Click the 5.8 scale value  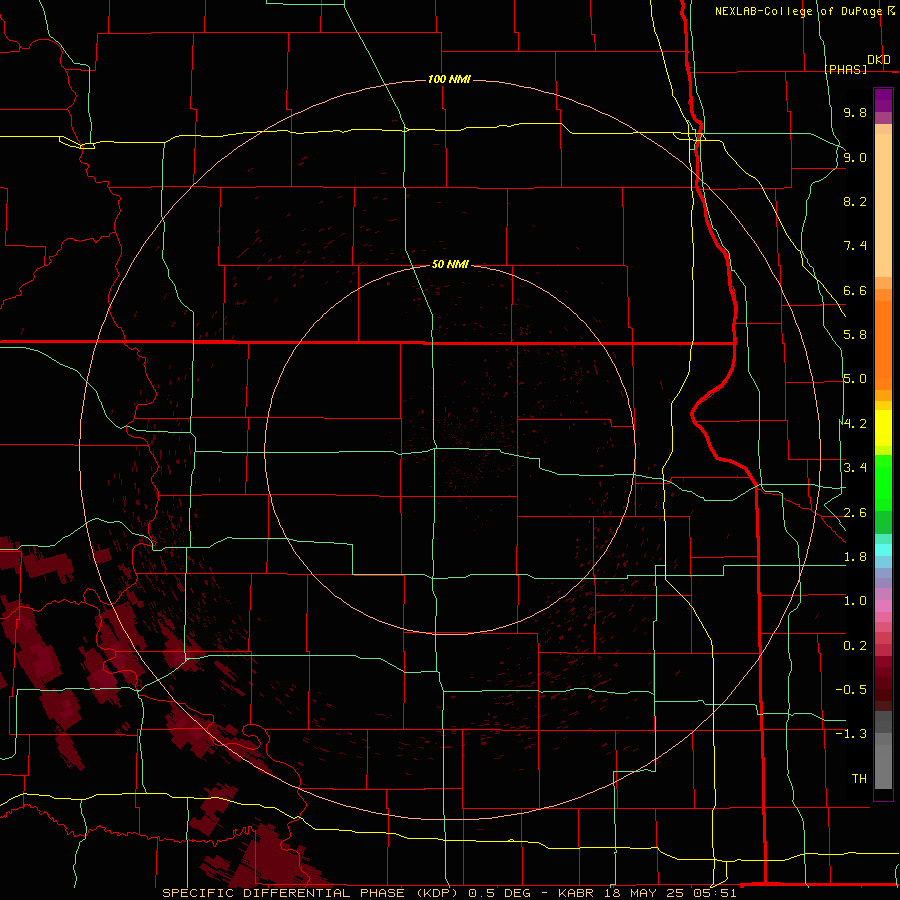855,335
